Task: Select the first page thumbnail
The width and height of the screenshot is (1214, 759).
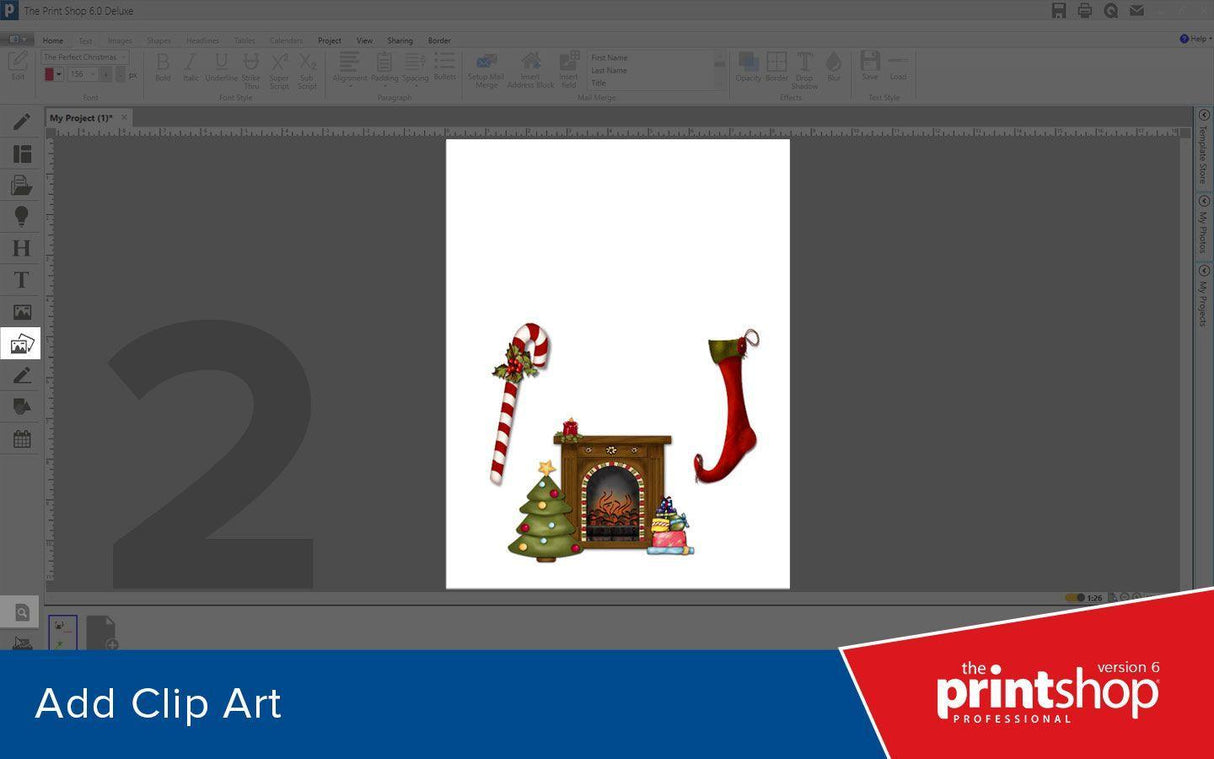Action: coord(62,630)
